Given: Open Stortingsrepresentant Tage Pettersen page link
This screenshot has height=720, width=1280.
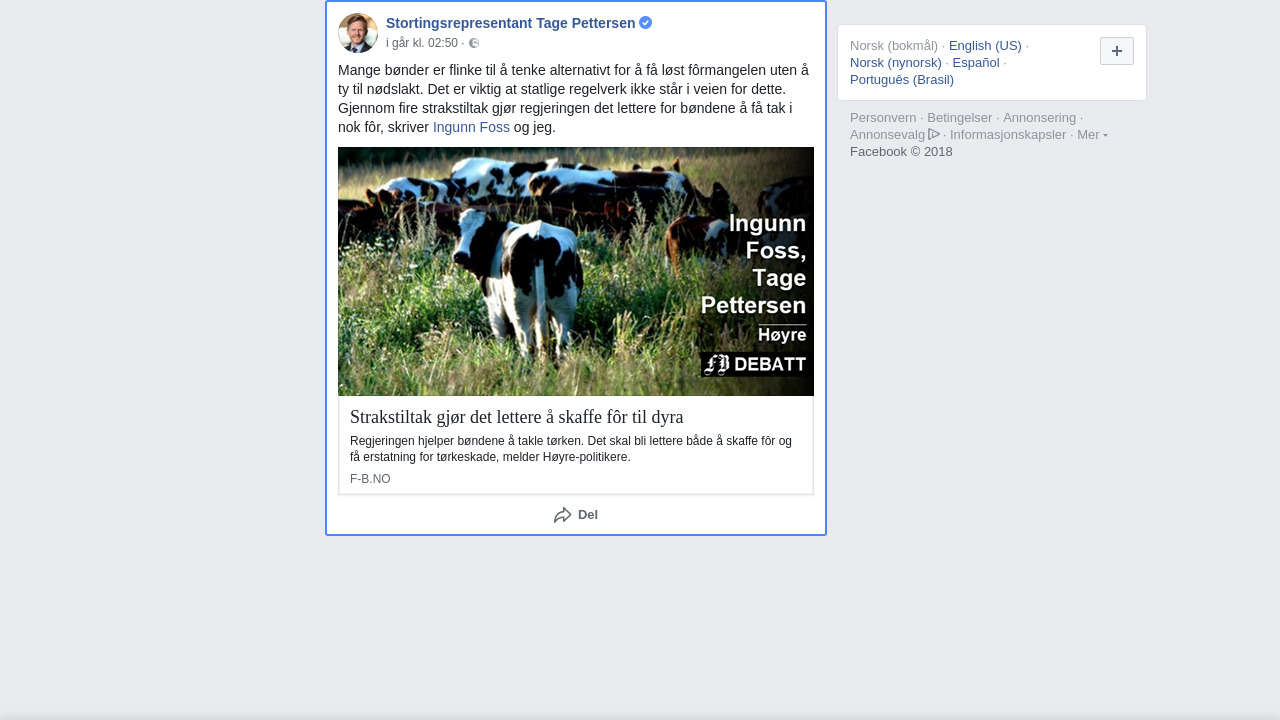Looking at the screenshot, I should tap(510, 23).
